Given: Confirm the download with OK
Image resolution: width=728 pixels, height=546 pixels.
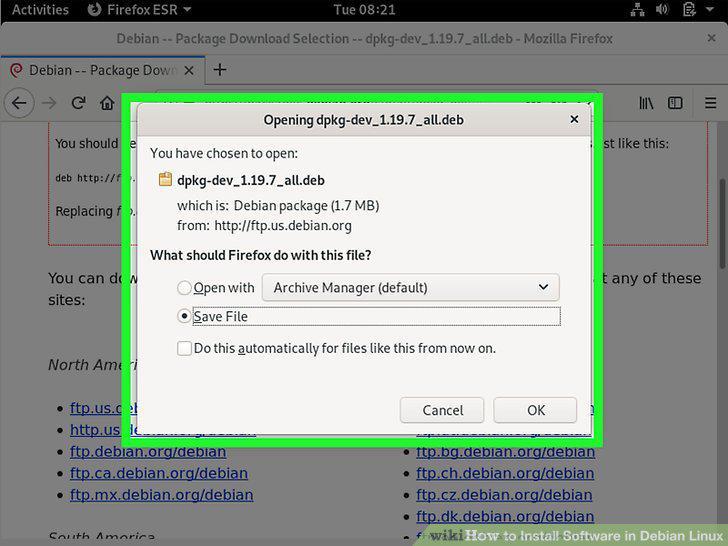Looking at the screenshot, I should point(535,410).
